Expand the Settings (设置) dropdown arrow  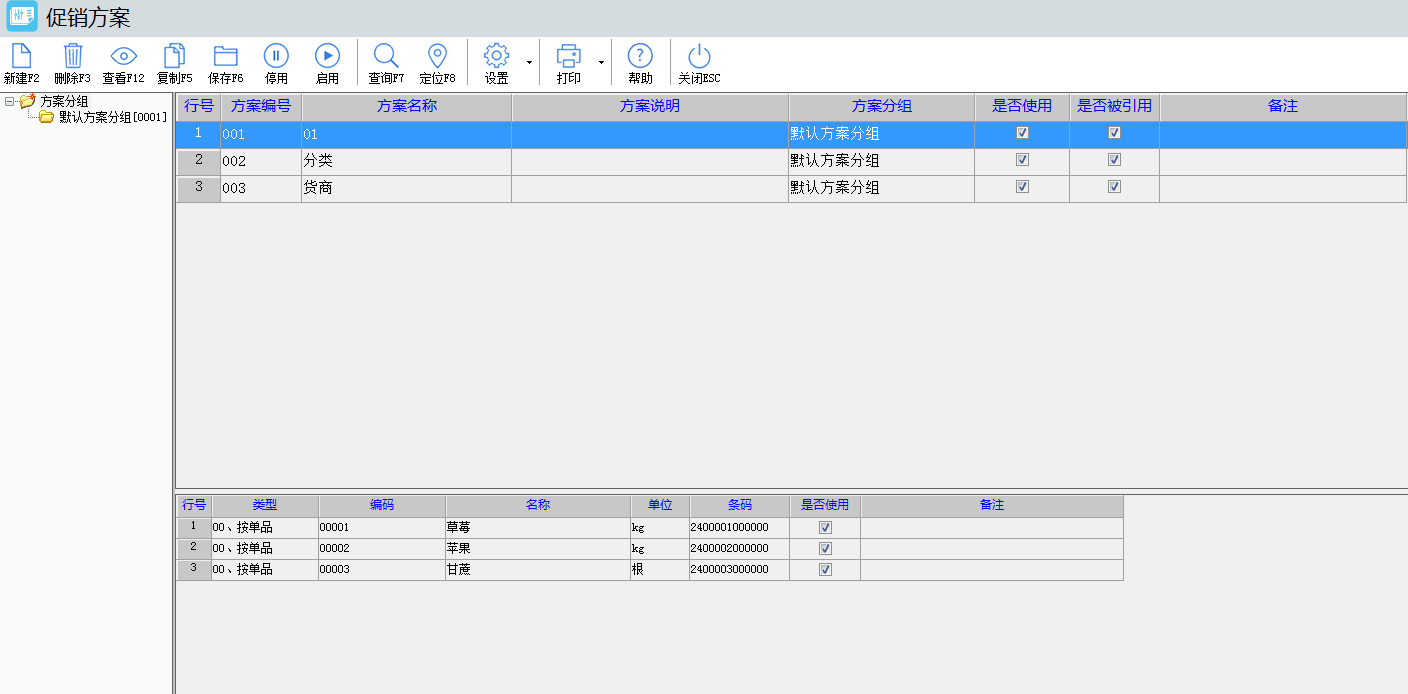pos(529,63)
